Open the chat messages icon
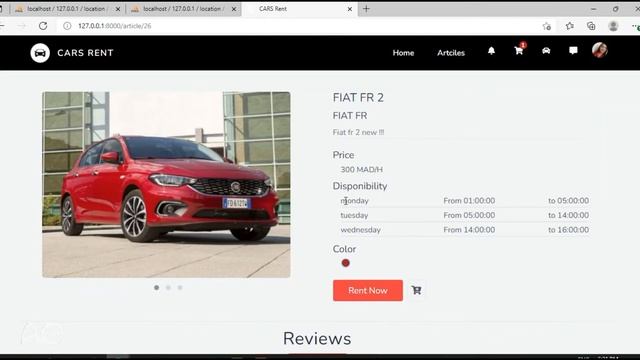Image resolution: width=640 pixels, height=360 pixels. tap(573, 51)
